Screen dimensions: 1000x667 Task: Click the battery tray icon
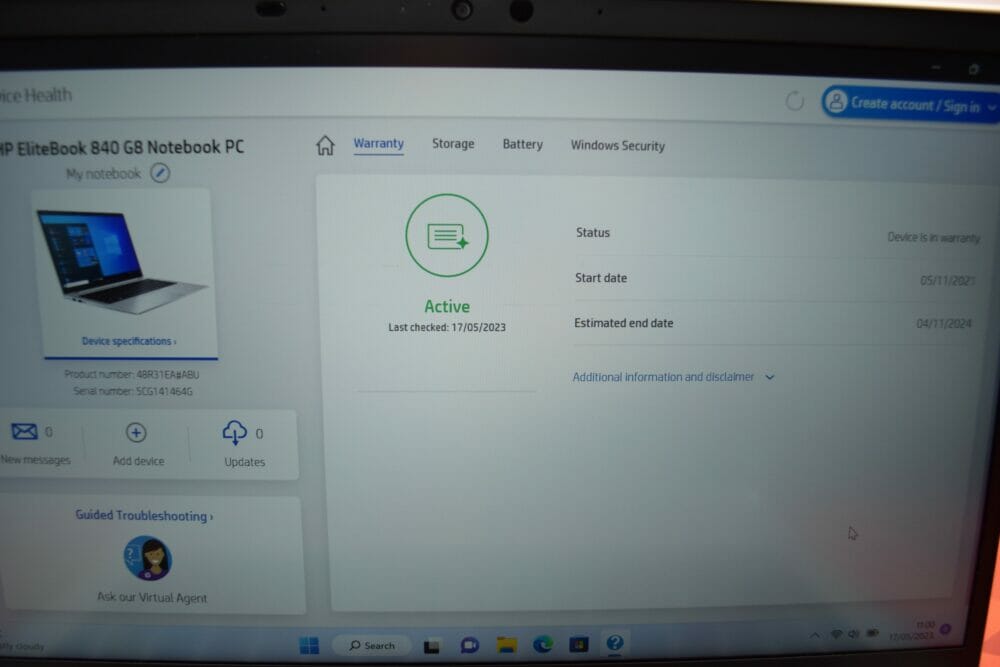[873, 633]
